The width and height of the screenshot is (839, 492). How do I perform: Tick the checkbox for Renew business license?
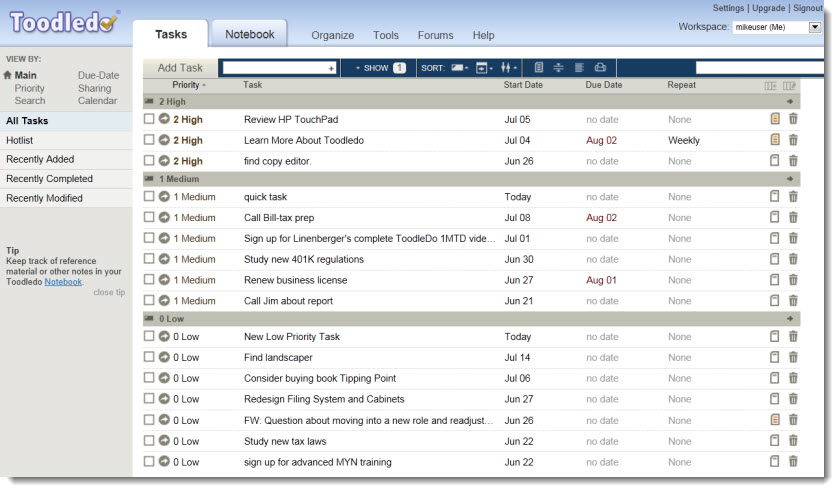(149, 280)
